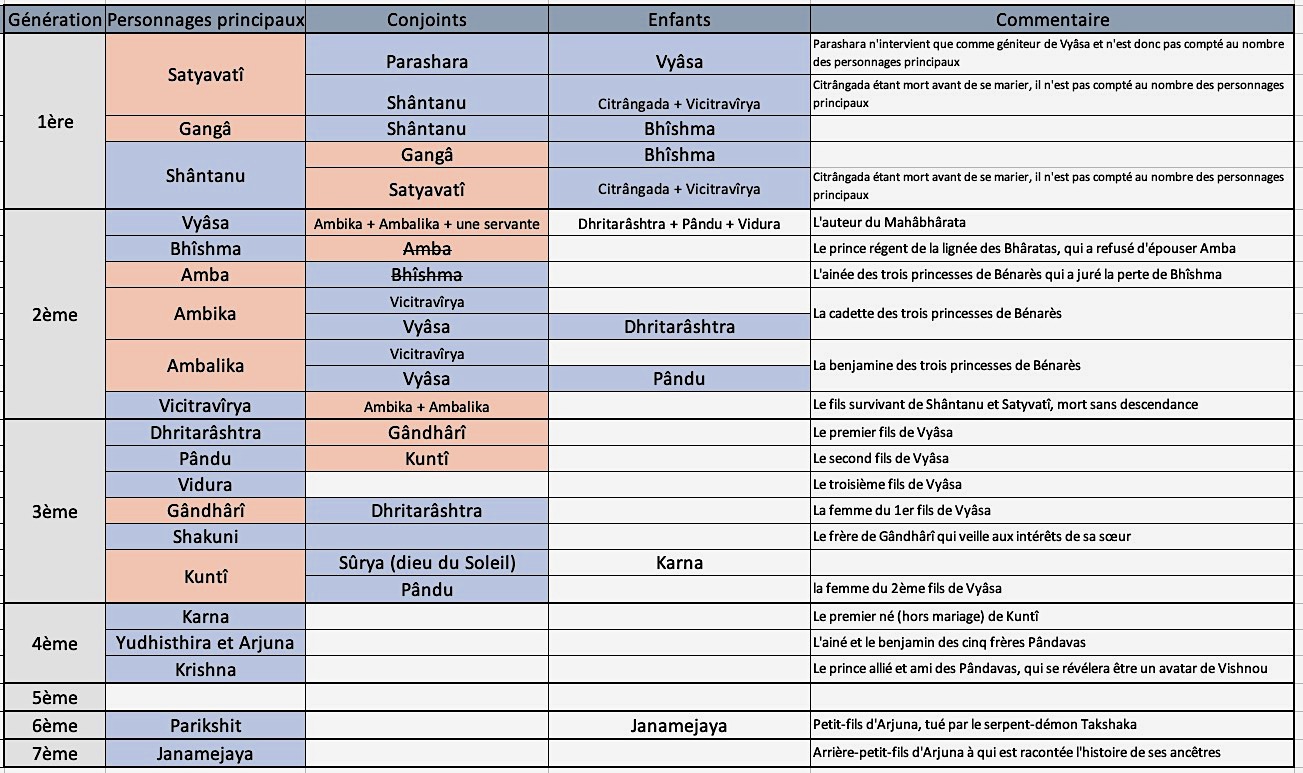The width and height of the screenshot is (1303, 773).
Task: Select the Génération header cell
Action: point(53,19)
